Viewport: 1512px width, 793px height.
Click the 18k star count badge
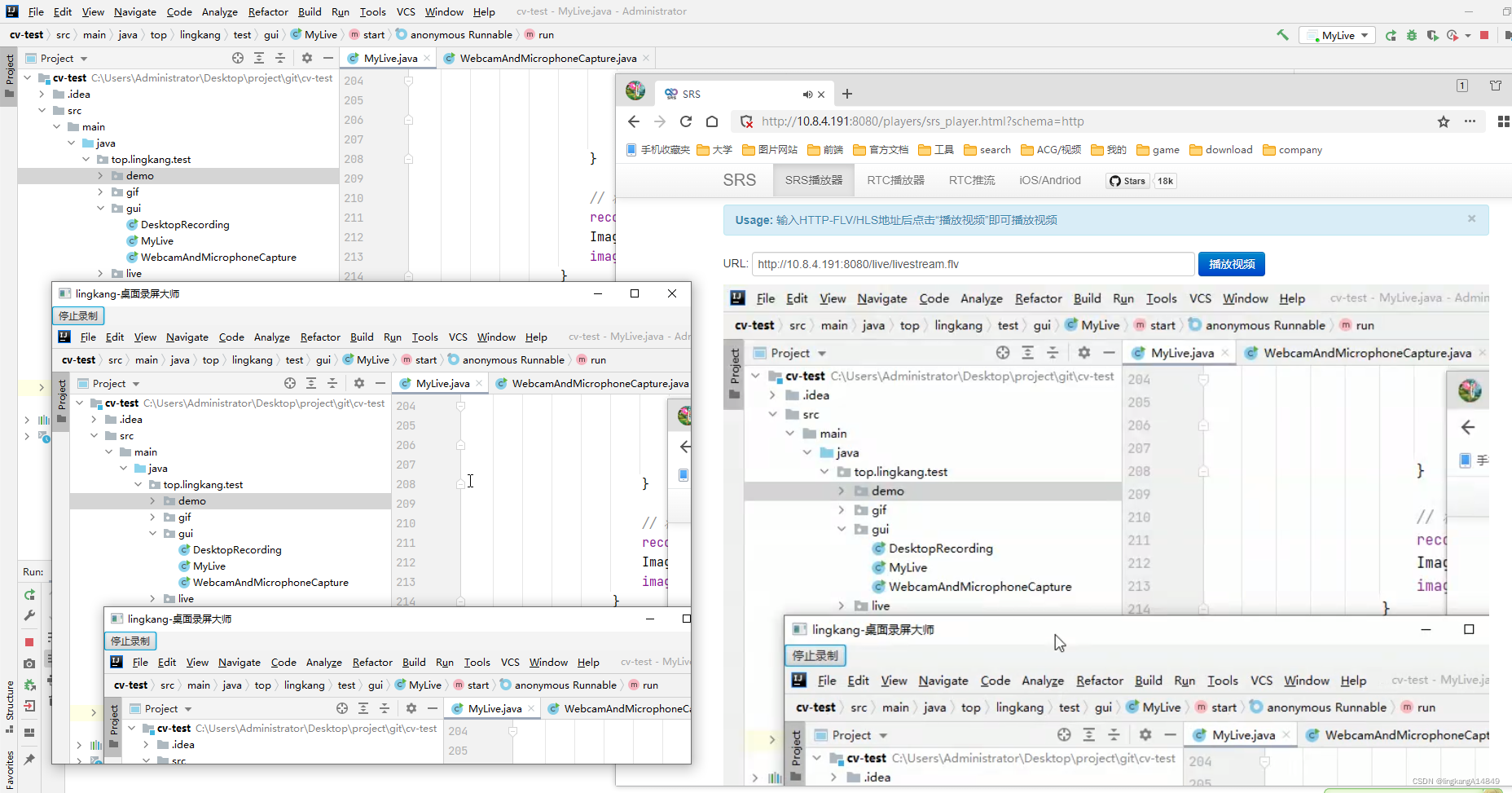point(1165,181)
